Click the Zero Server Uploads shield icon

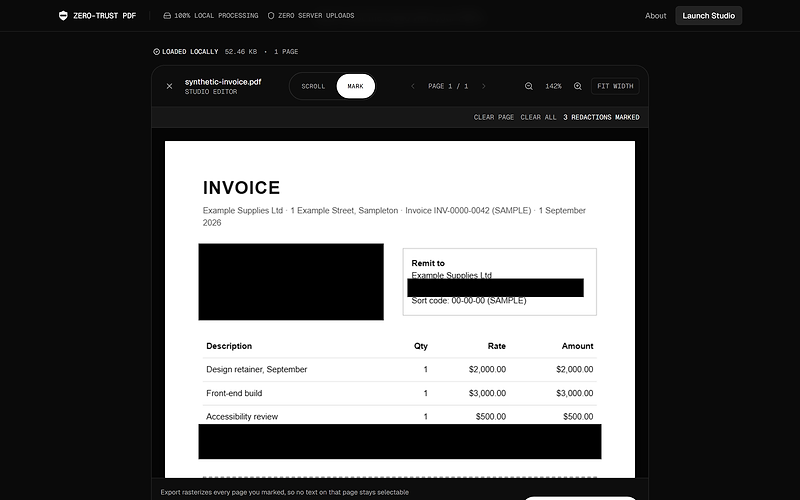(x=271, y=16)
